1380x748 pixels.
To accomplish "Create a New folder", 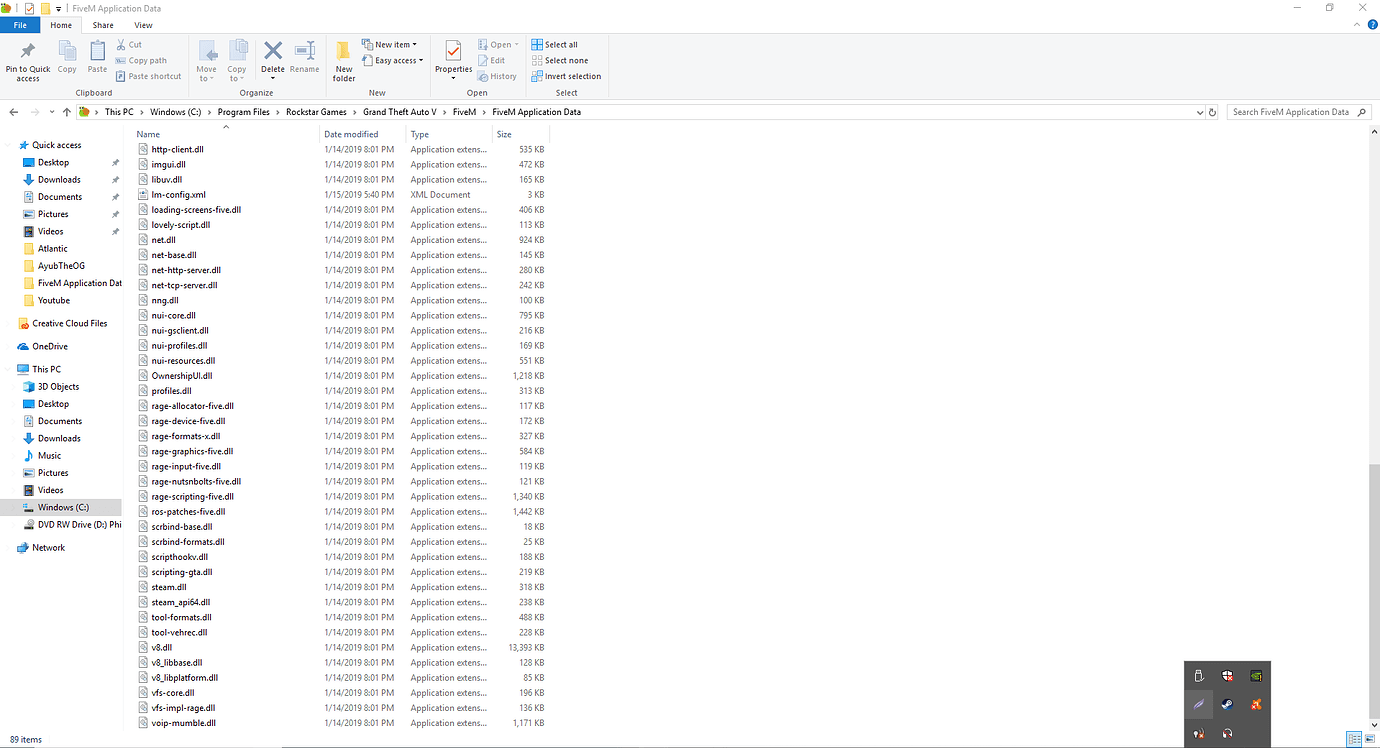I will [x=343, y=60].
